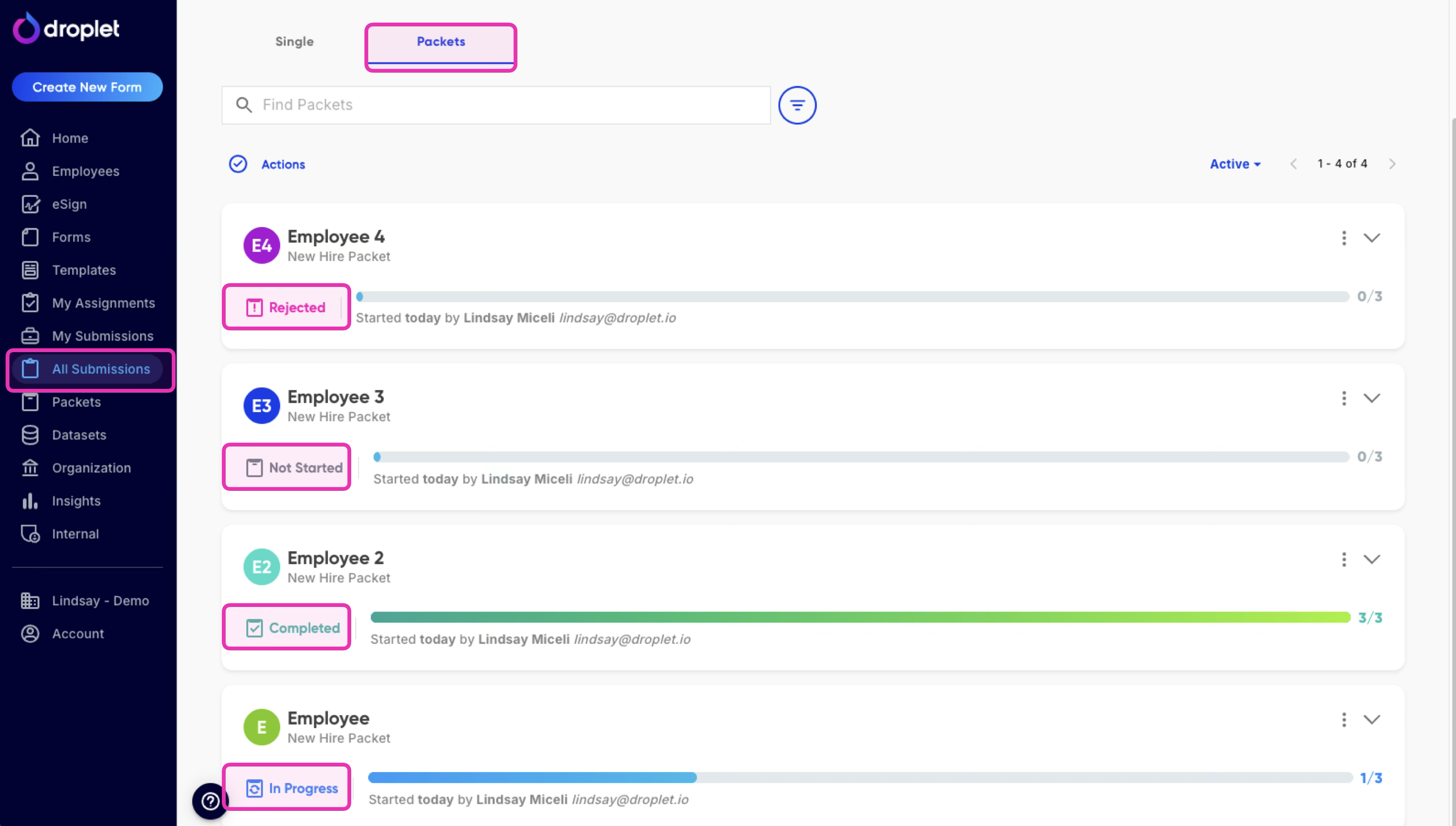The width and height of the screenshot is (1456, 826).
Task: Click Rejected status badge for Employee 4
Action: point(286,307)
